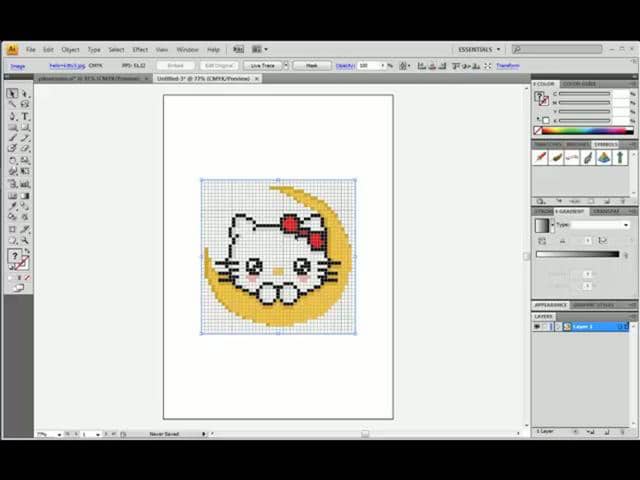The height and width of the screenshot is (480, 640).
Task: Select the Type tool
Action: [x=25, y=116]
